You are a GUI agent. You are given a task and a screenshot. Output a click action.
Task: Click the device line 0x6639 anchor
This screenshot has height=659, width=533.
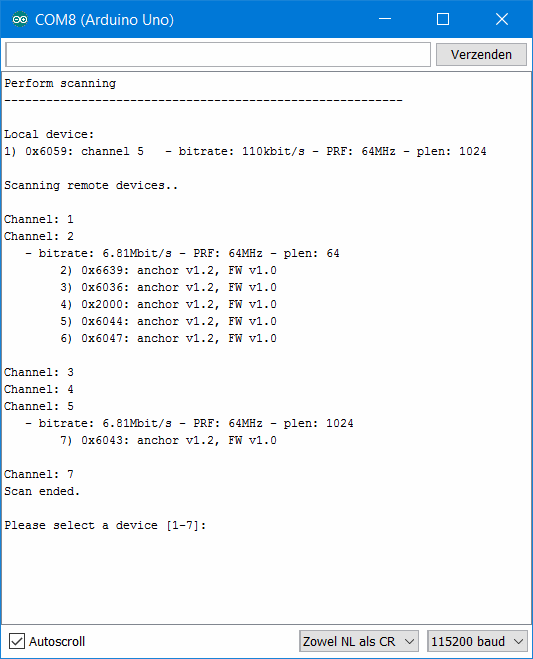pos(168,270)
